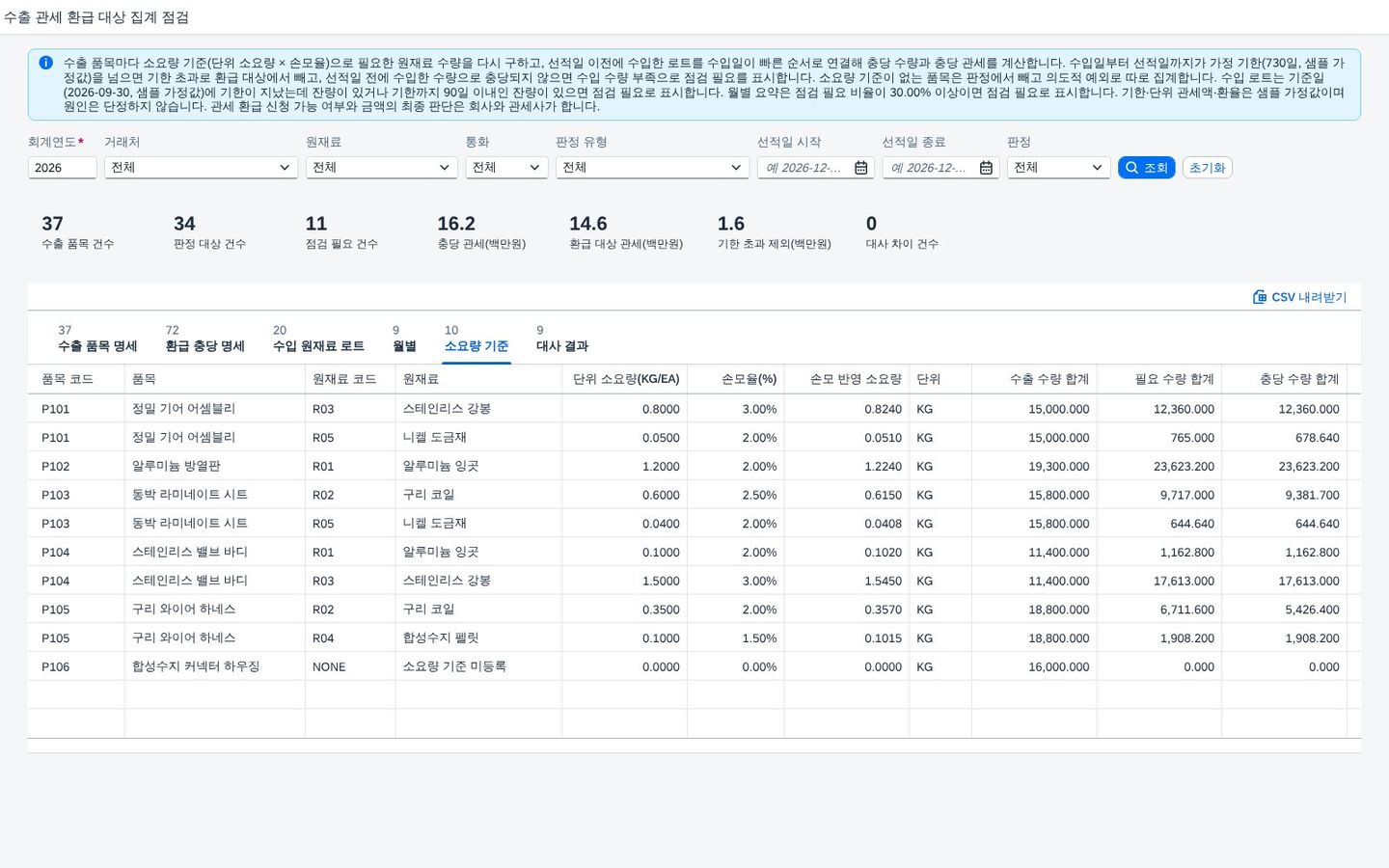Select the 소요량 기준 미등록 cell
Image resolution: width=1389 pixels, height=868 pixels.
click(x=478, y=666)
